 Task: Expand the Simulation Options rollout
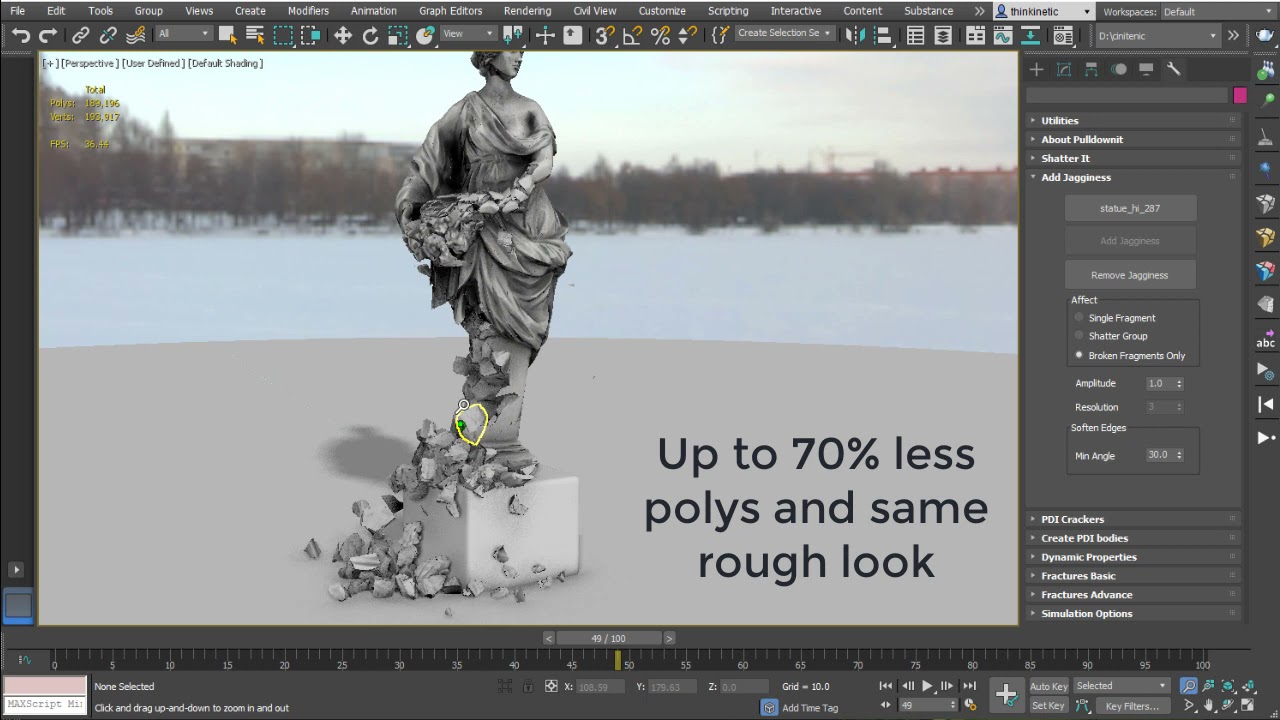(1086, 613)
